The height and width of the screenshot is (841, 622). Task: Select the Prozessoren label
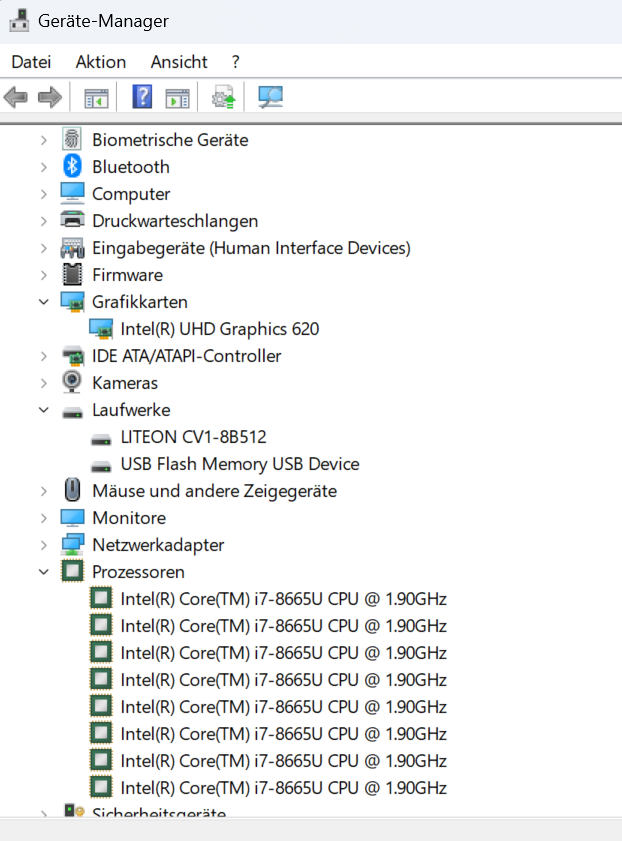[138, 572]
